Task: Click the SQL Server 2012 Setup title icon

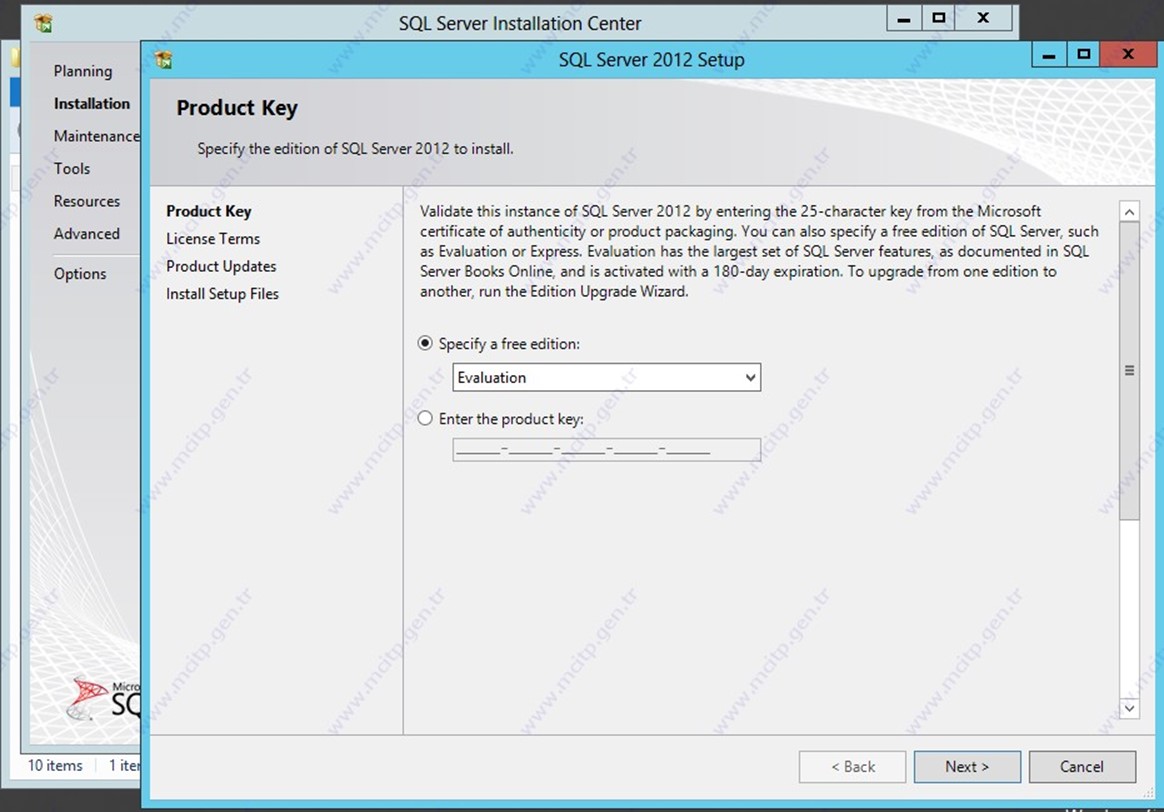Action: click(164, 60)
